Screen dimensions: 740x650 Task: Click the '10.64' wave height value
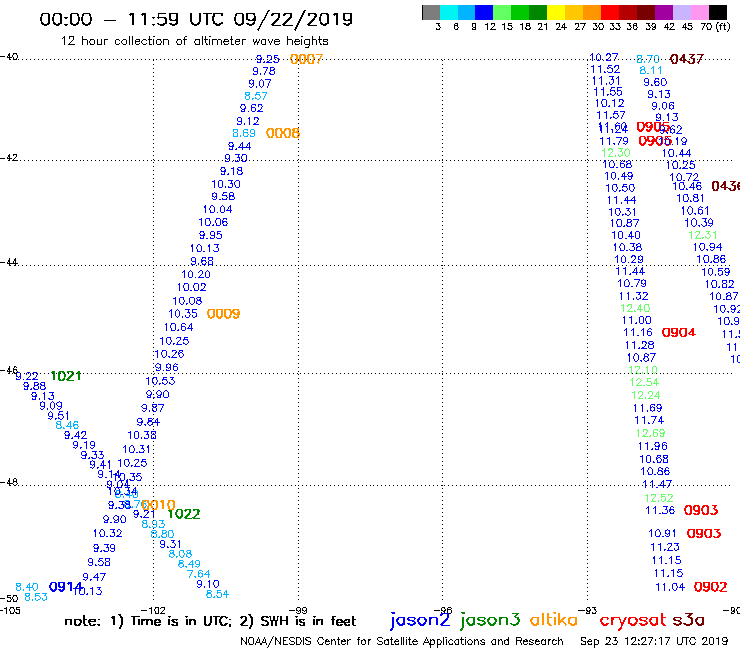178,327
